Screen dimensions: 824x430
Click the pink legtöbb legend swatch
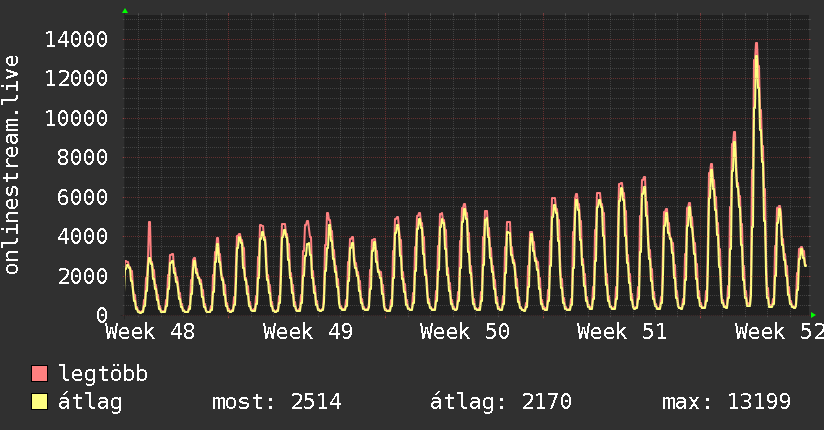click(39, 373)
